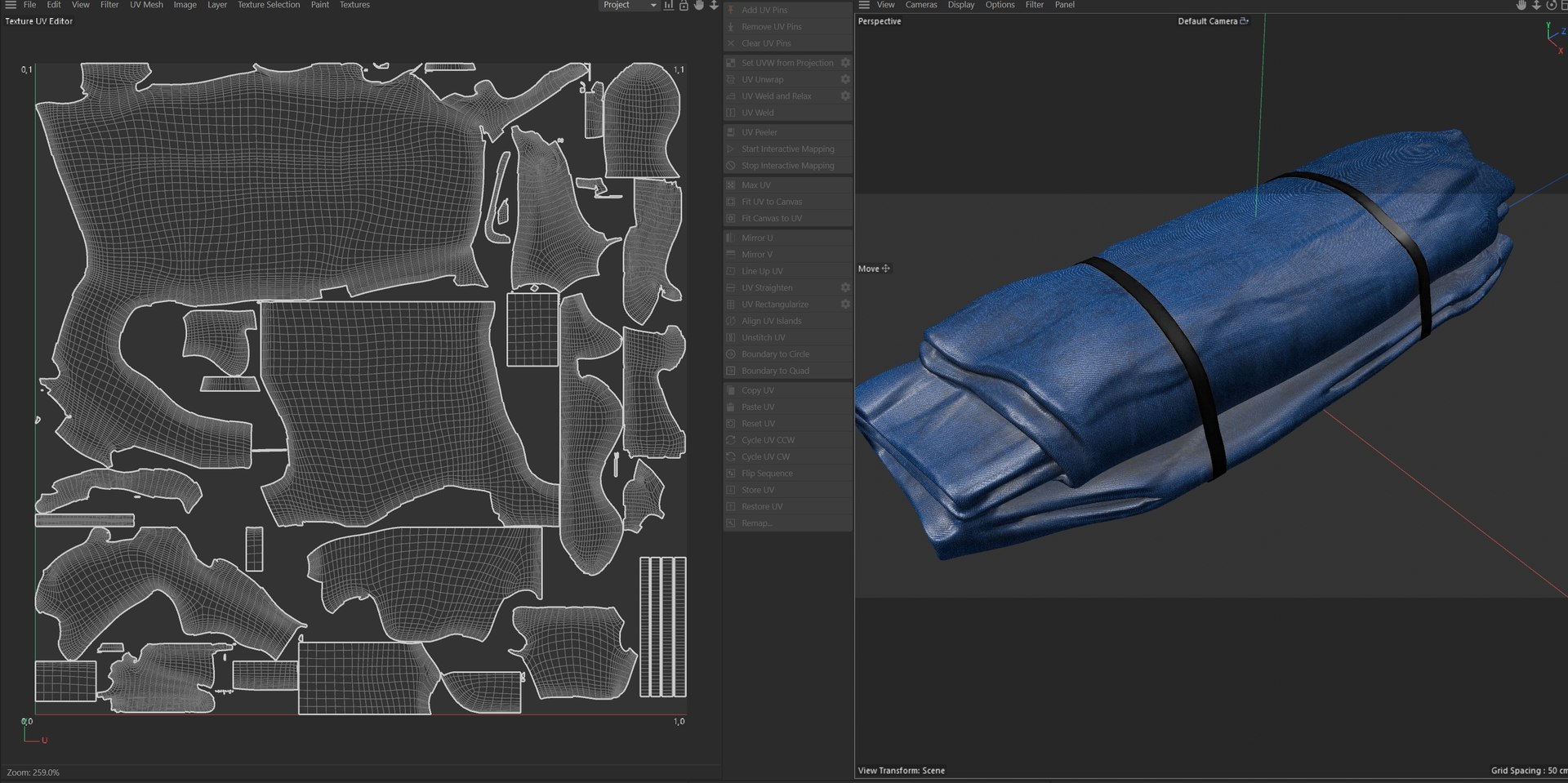This screenshot has height=783, width=1568.
Task: Click Mirror U command
Action: pyautogui.click(x=788, y=238)
